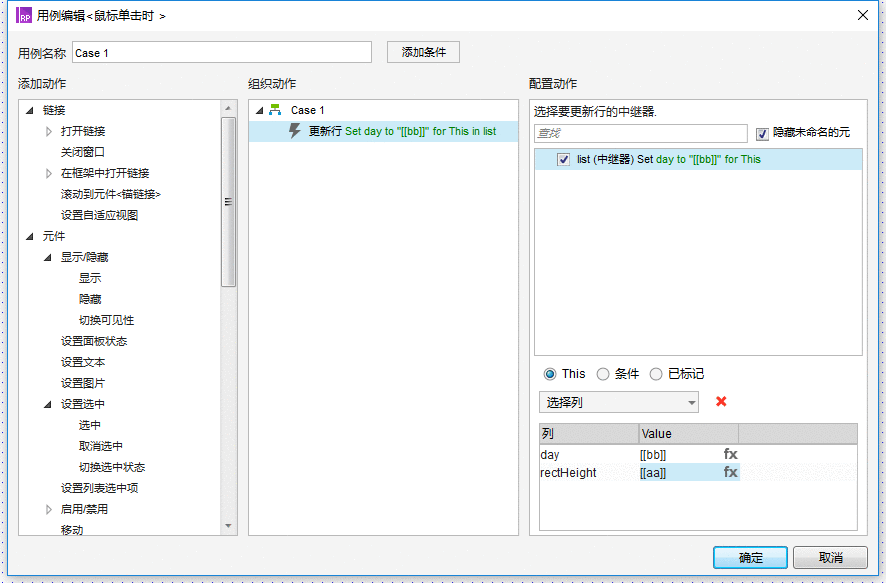The width and height of the screenshot is (886, 583).
Task: Click action list scrollbar up arrow
Action: [x=228, y=108]
